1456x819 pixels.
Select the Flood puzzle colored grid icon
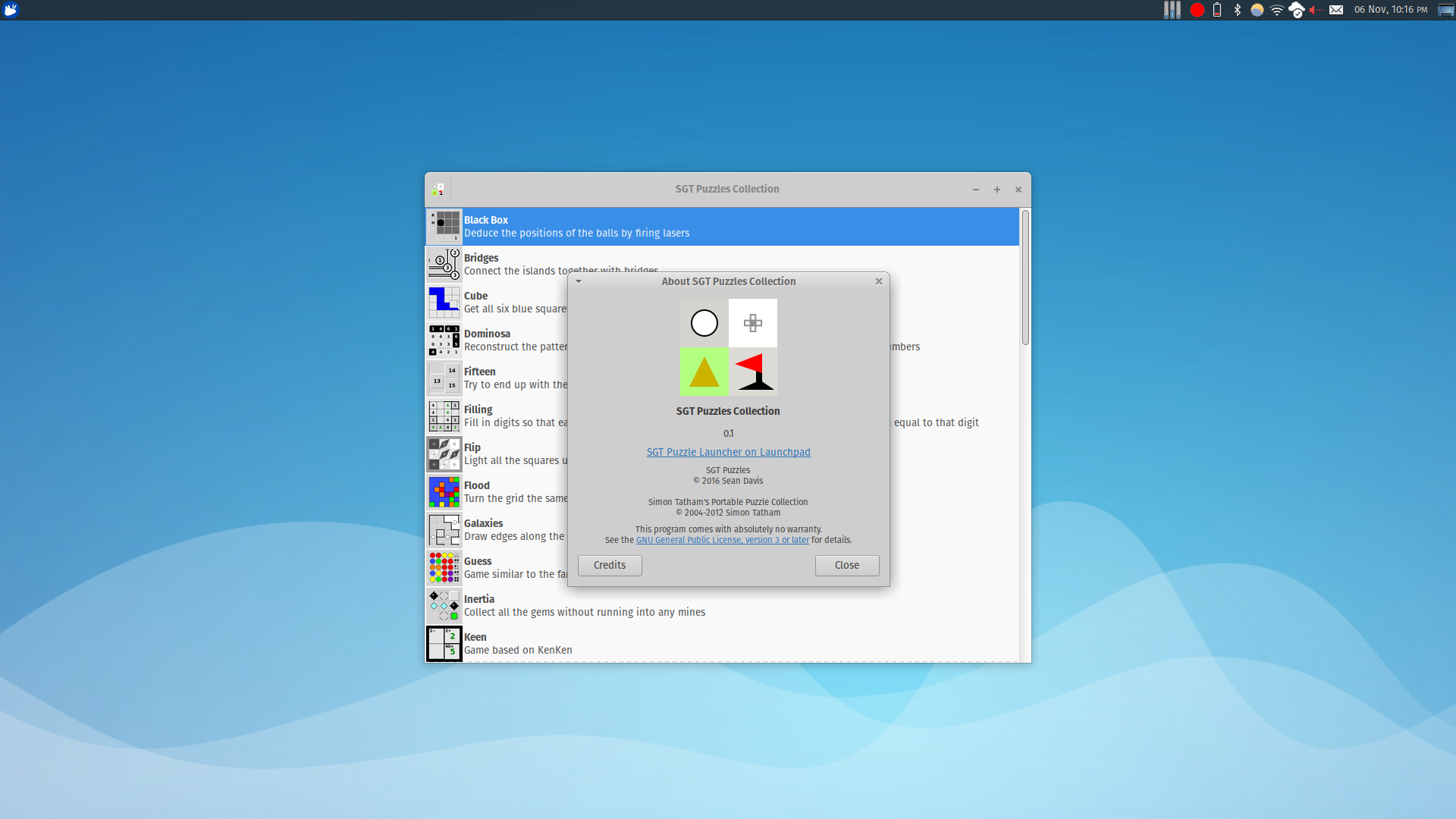coord(444,491)
